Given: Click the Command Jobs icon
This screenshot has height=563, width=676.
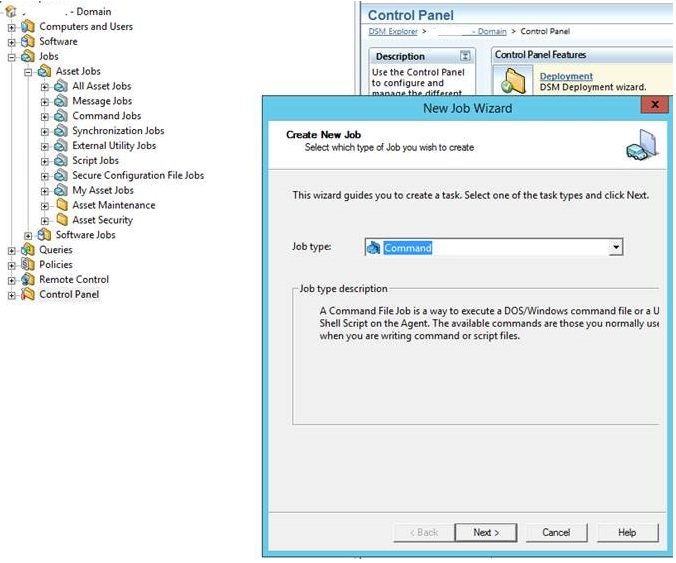Looking at the screenshot, I should click(x=61, y=116).
